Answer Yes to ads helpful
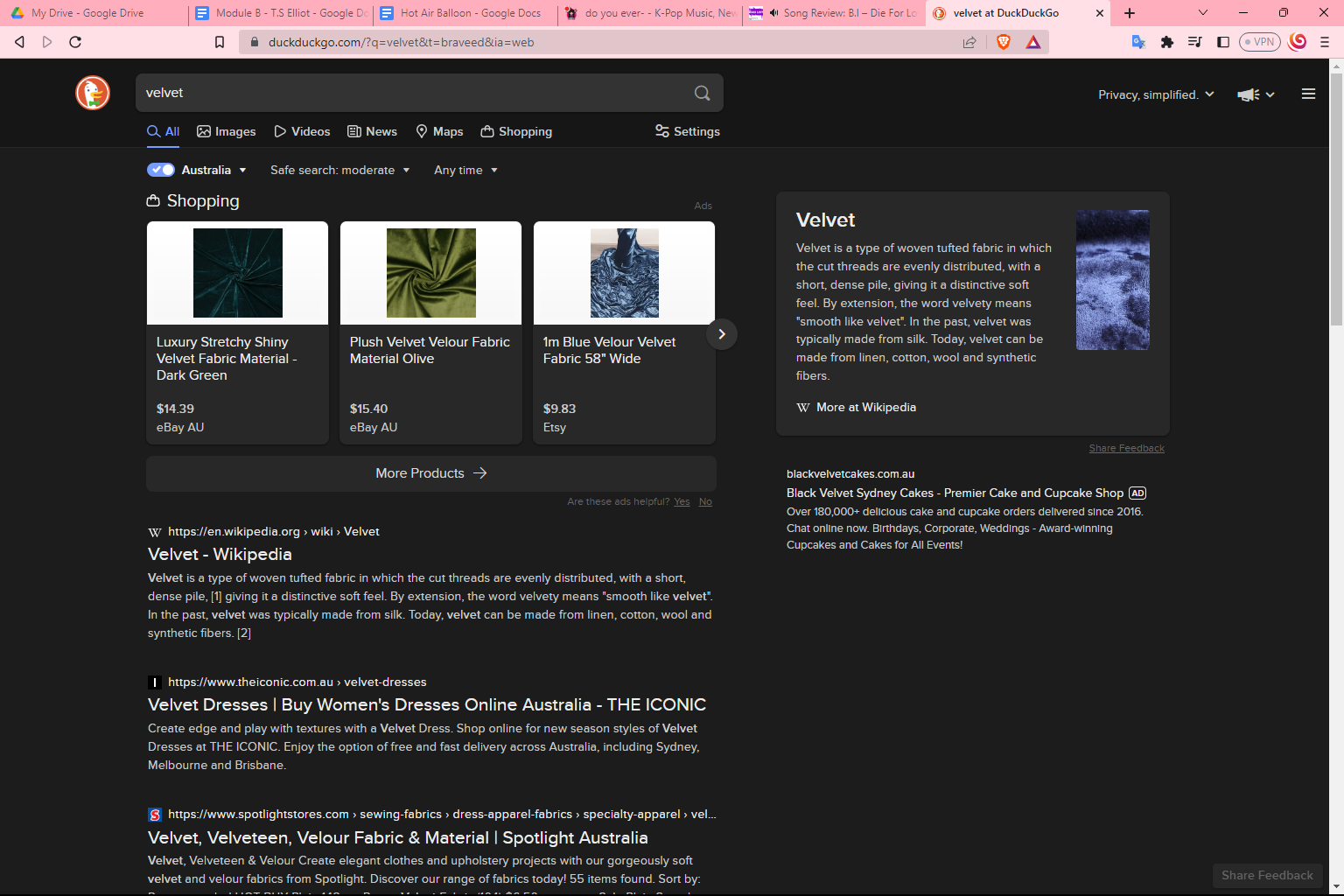 tap(682, 501)
